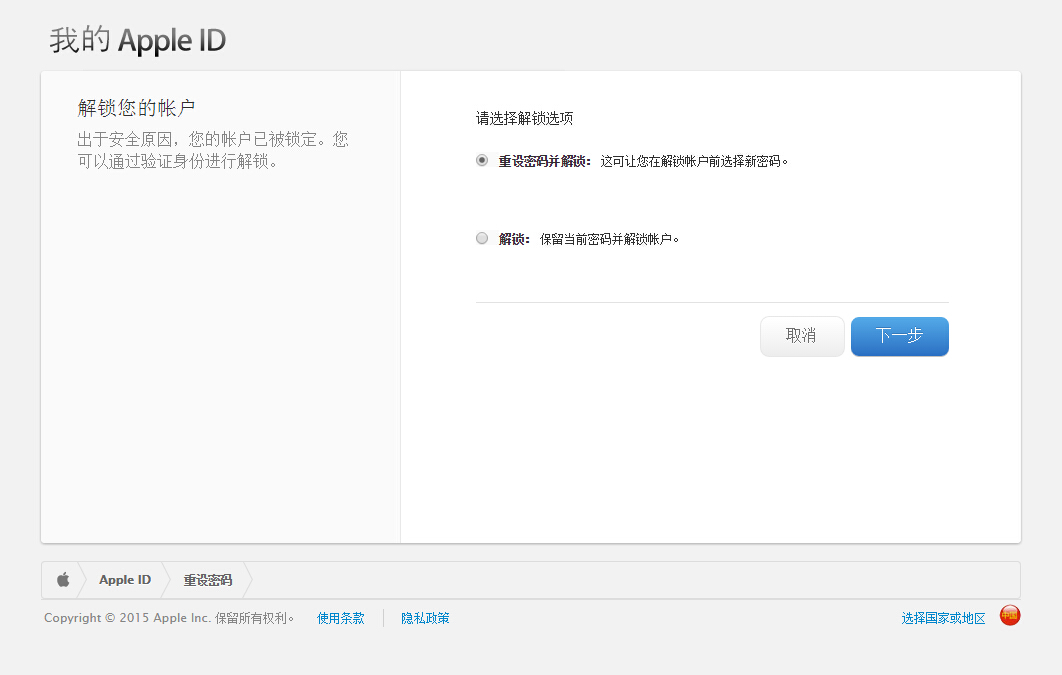Select the 重设密码并解锁 radio option

pos(482,160)
